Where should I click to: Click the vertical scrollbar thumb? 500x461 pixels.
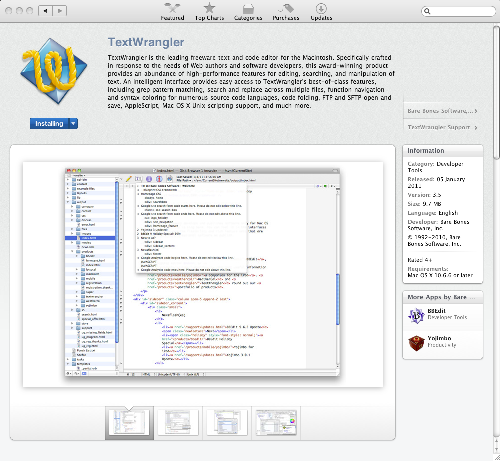pos(496,92)
